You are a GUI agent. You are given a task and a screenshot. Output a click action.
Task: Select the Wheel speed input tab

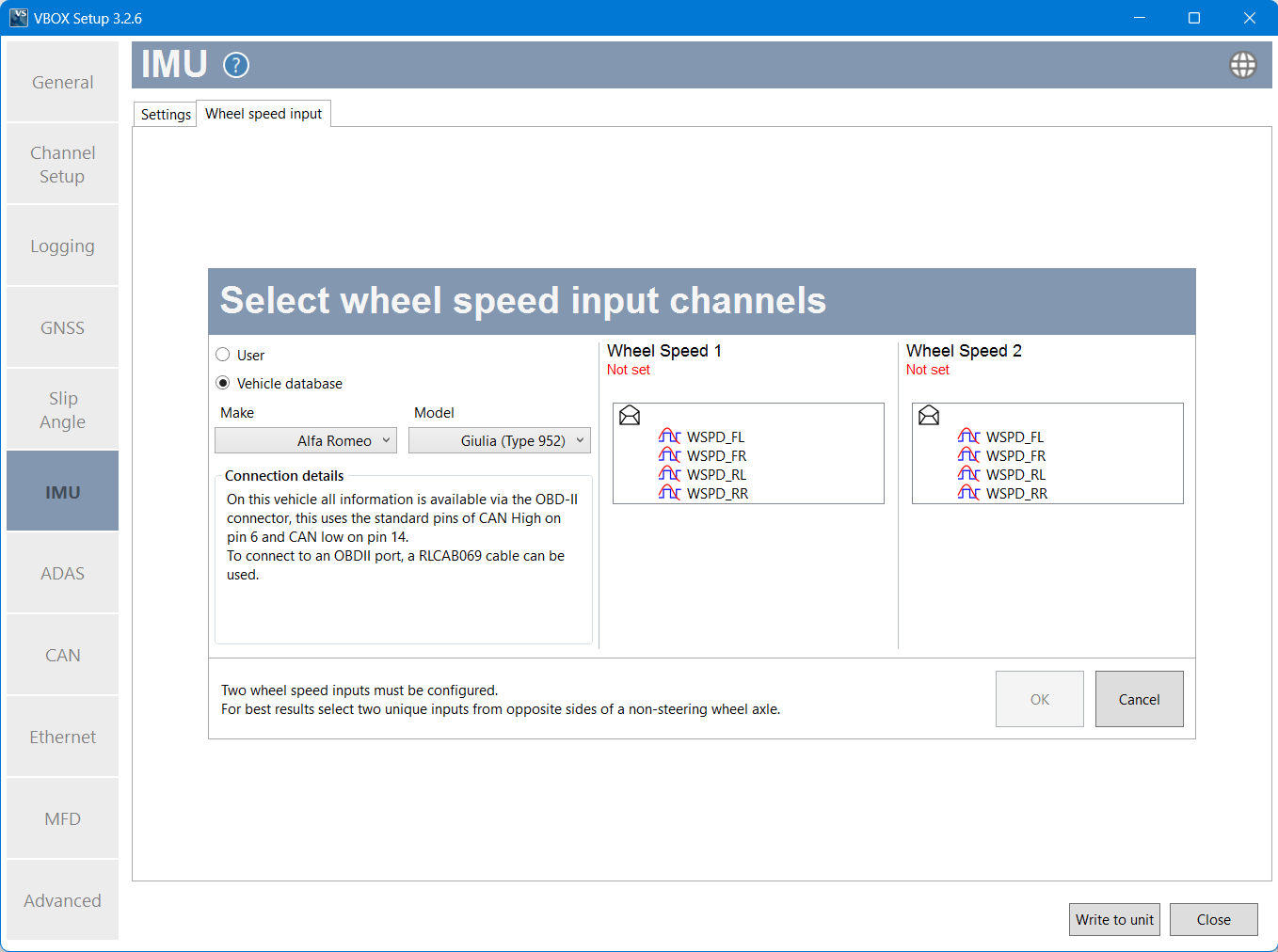[x=264, y=113]
